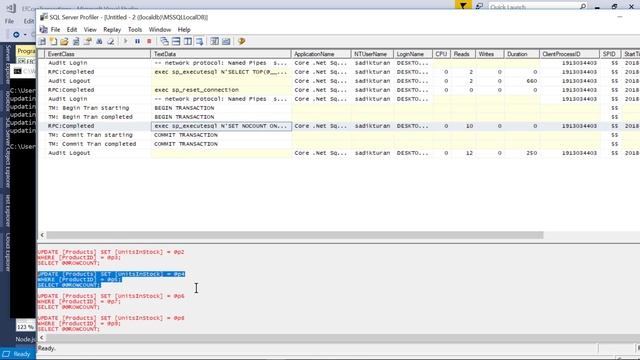This screenshot has height=360, width=640.
Task: Click the EventClass column header
Action: tap(98, 54)
